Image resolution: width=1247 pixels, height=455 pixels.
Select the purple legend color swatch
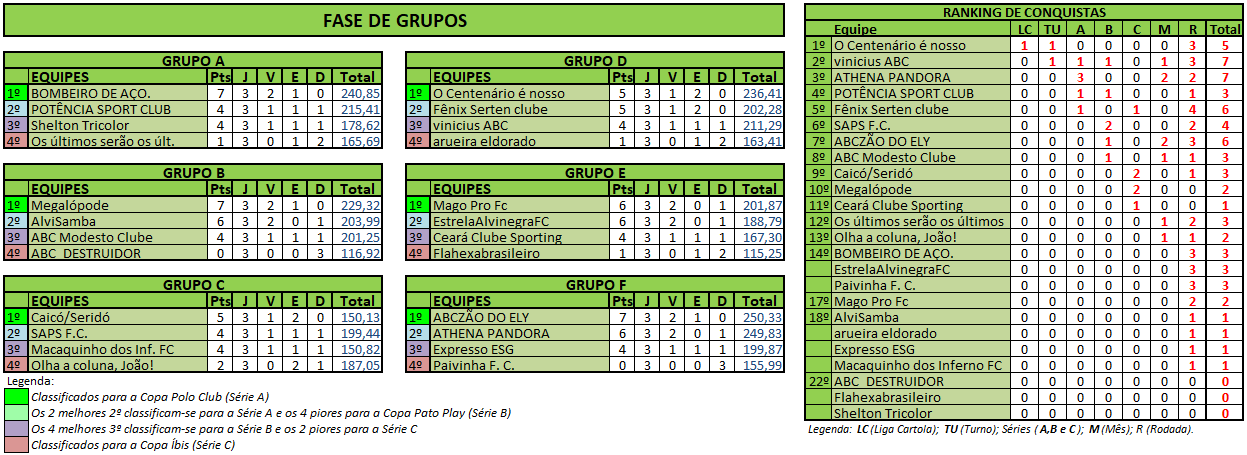coord(17,429)
